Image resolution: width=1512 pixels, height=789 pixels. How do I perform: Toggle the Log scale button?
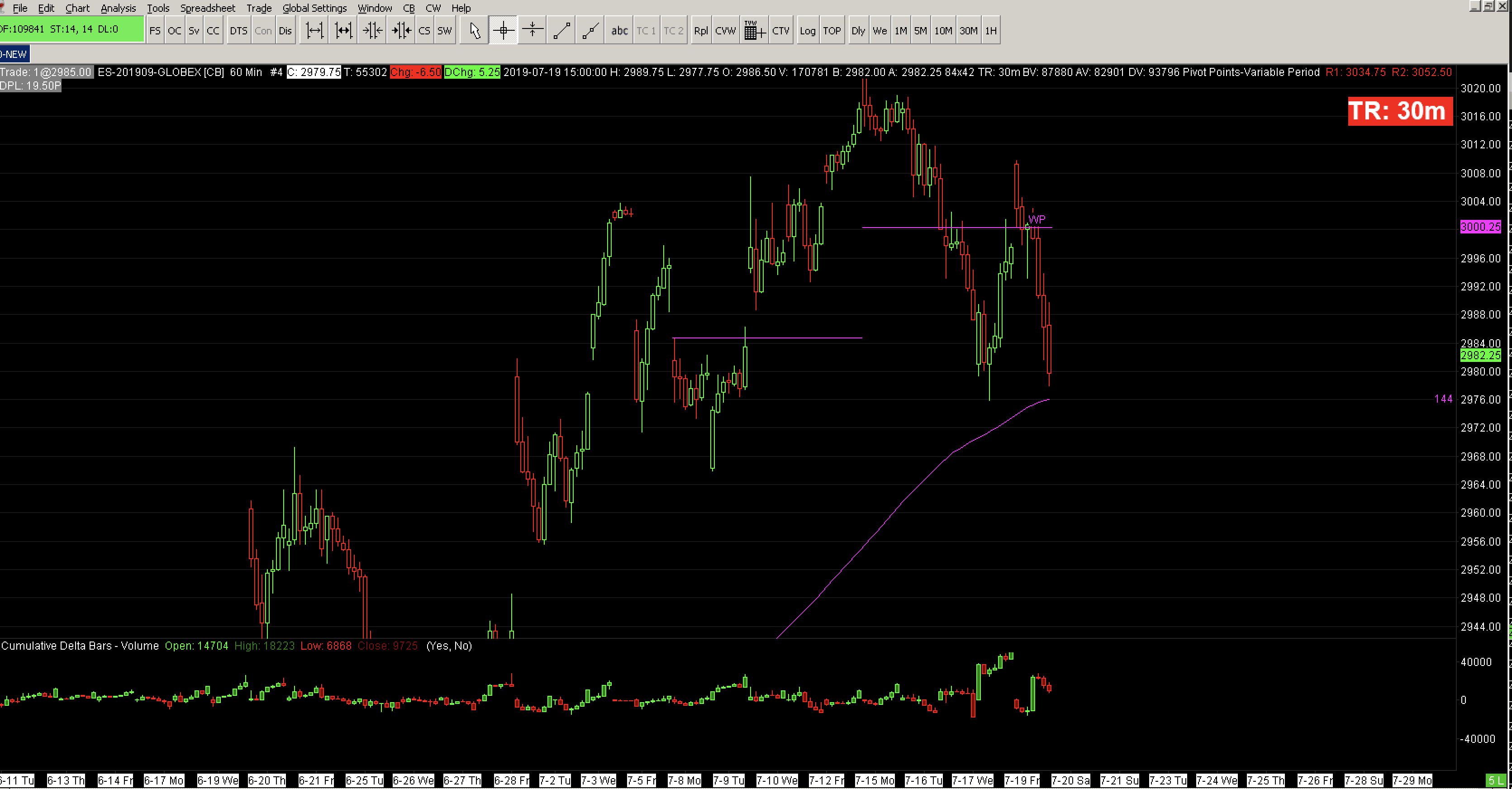tap(807, 30)
